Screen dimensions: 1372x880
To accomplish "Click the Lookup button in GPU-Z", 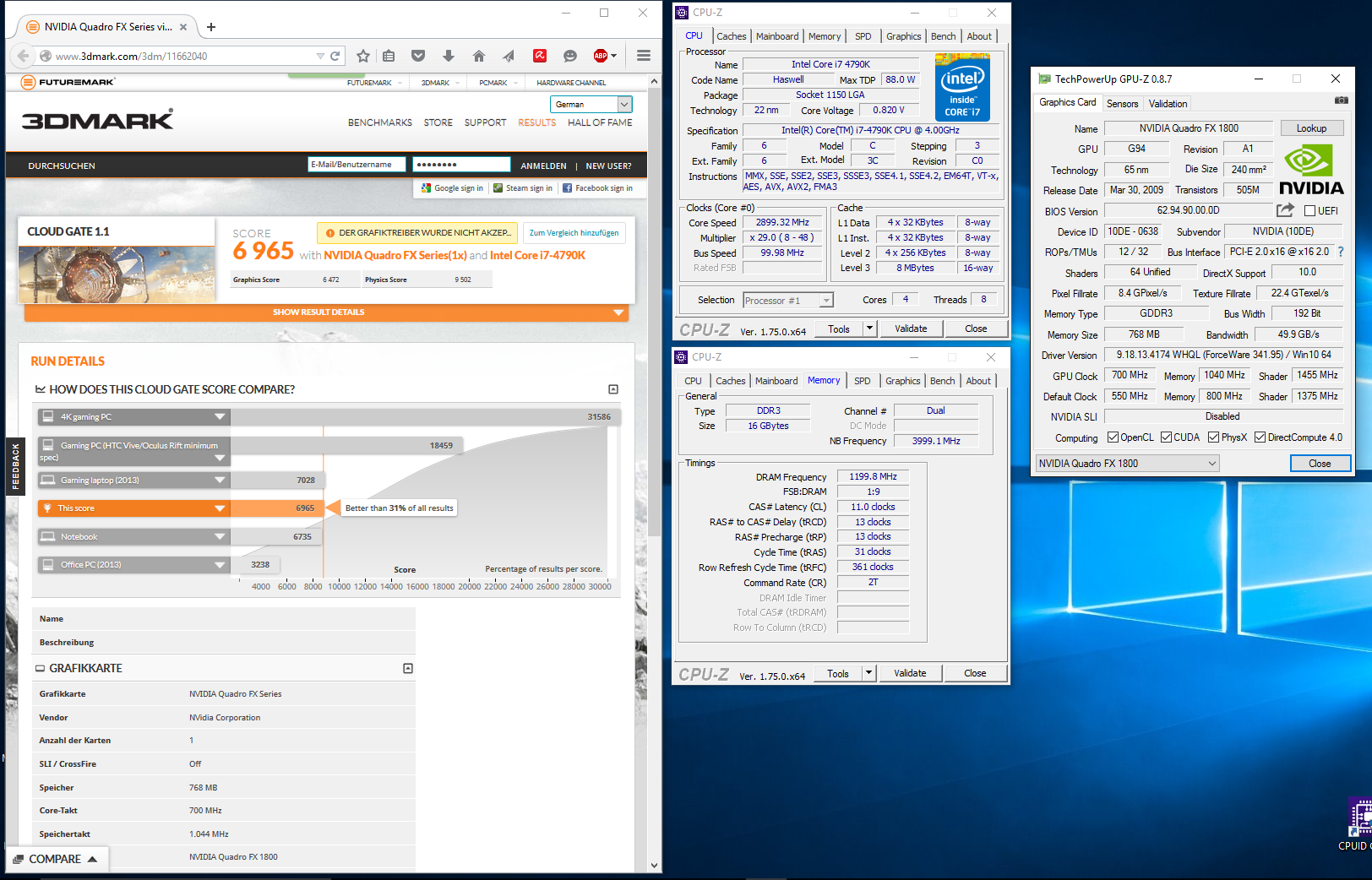I will (x=1311, y=128).
